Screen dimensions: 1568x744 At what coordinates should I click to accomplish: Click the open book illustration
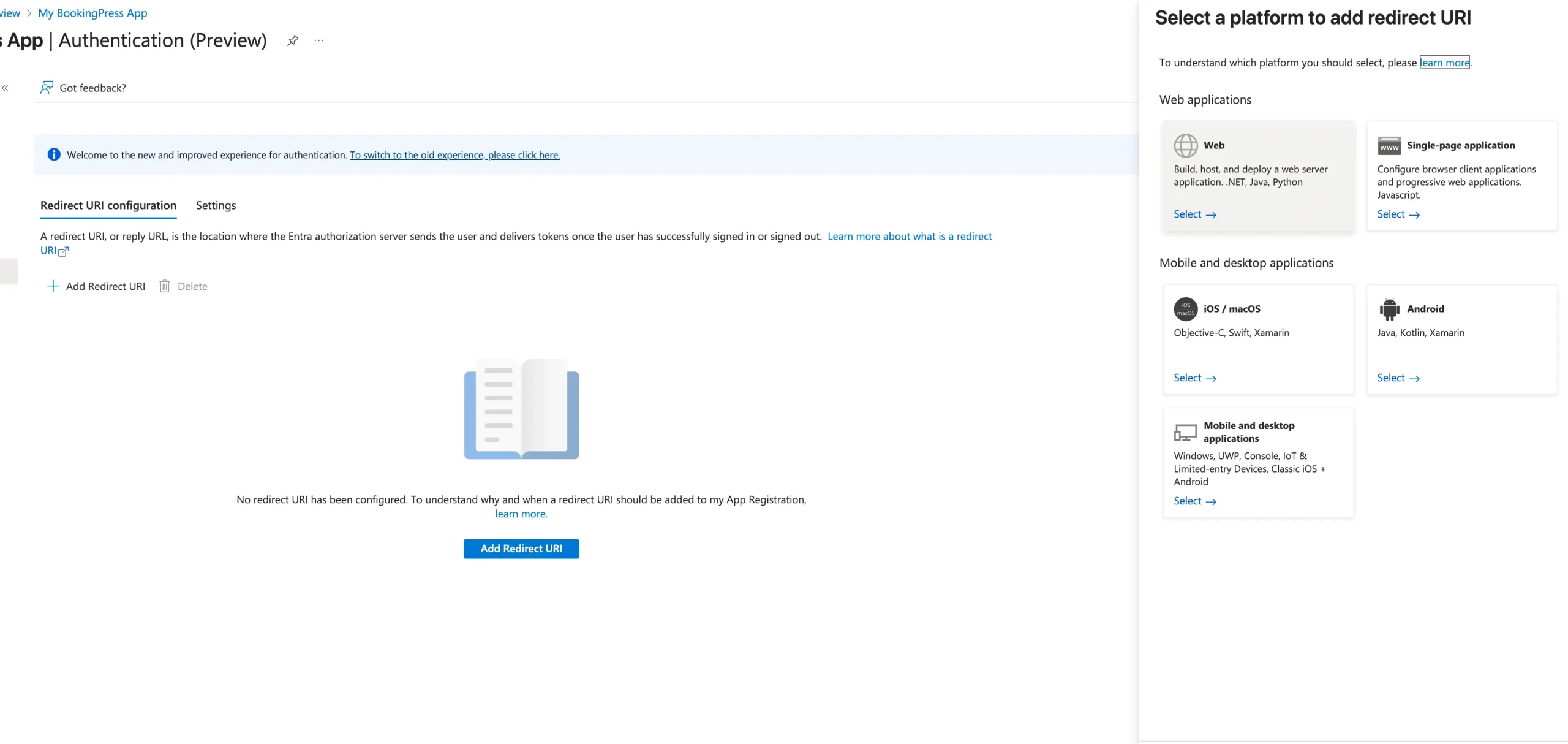[x=521, y=409]
